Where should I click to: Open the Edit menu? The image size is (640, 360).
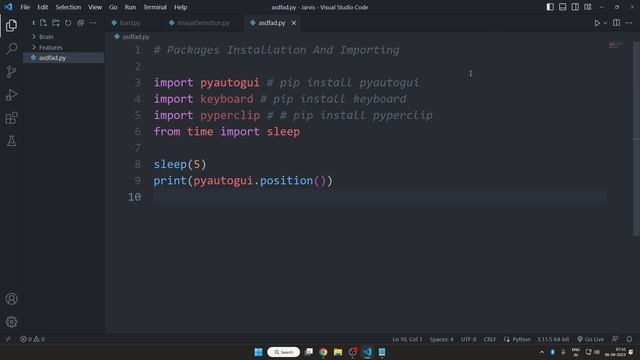point(42,7)
